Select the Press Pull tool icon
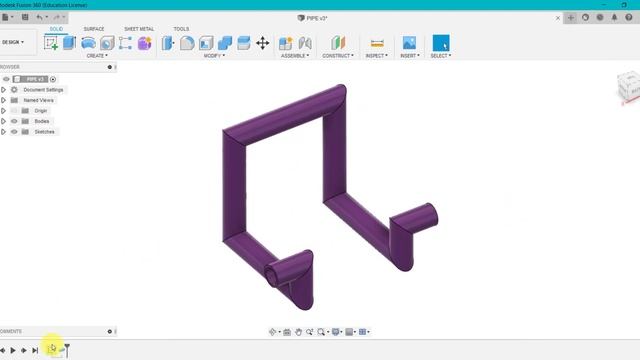 [x=168, y=43]
